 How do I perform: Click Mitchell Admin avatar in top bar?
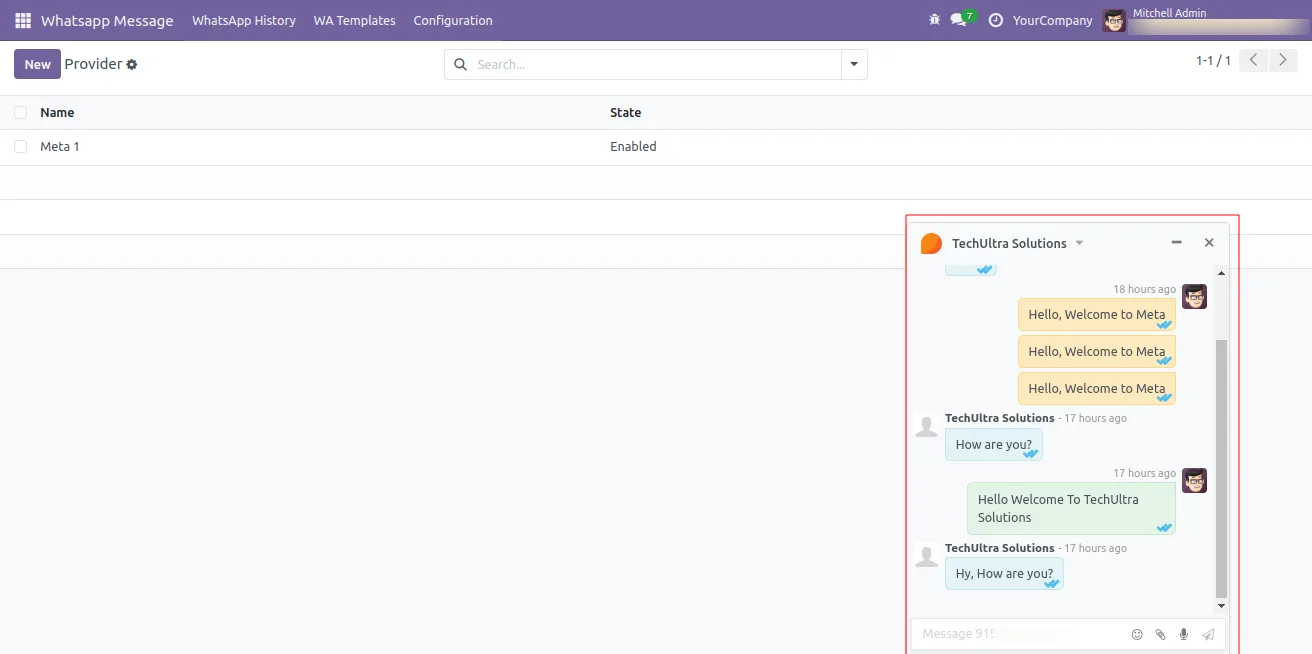tap(1114, 20)
